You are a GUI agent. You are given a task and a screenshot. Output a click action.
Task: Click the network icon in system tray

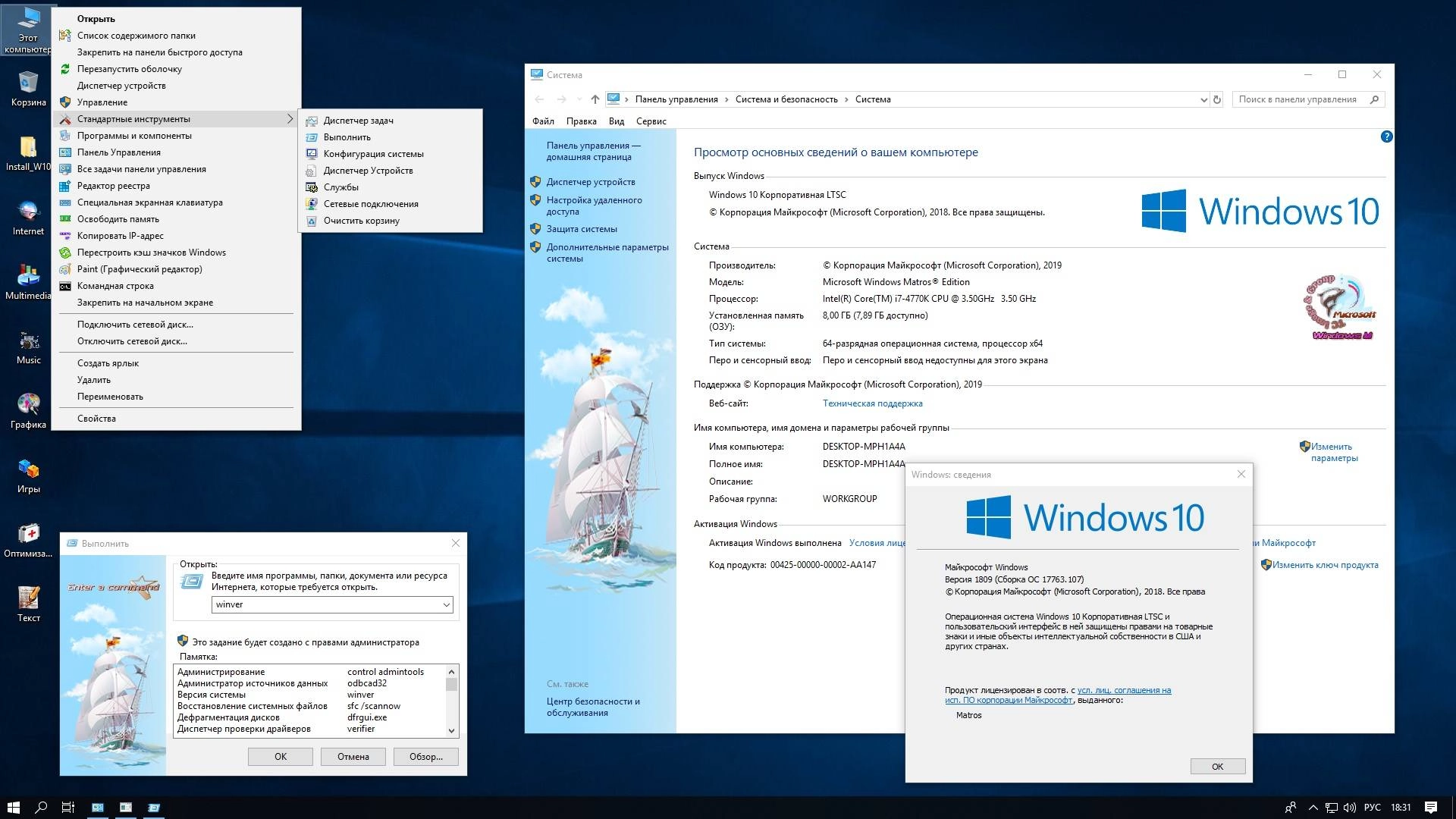(x=1332, y=808)
